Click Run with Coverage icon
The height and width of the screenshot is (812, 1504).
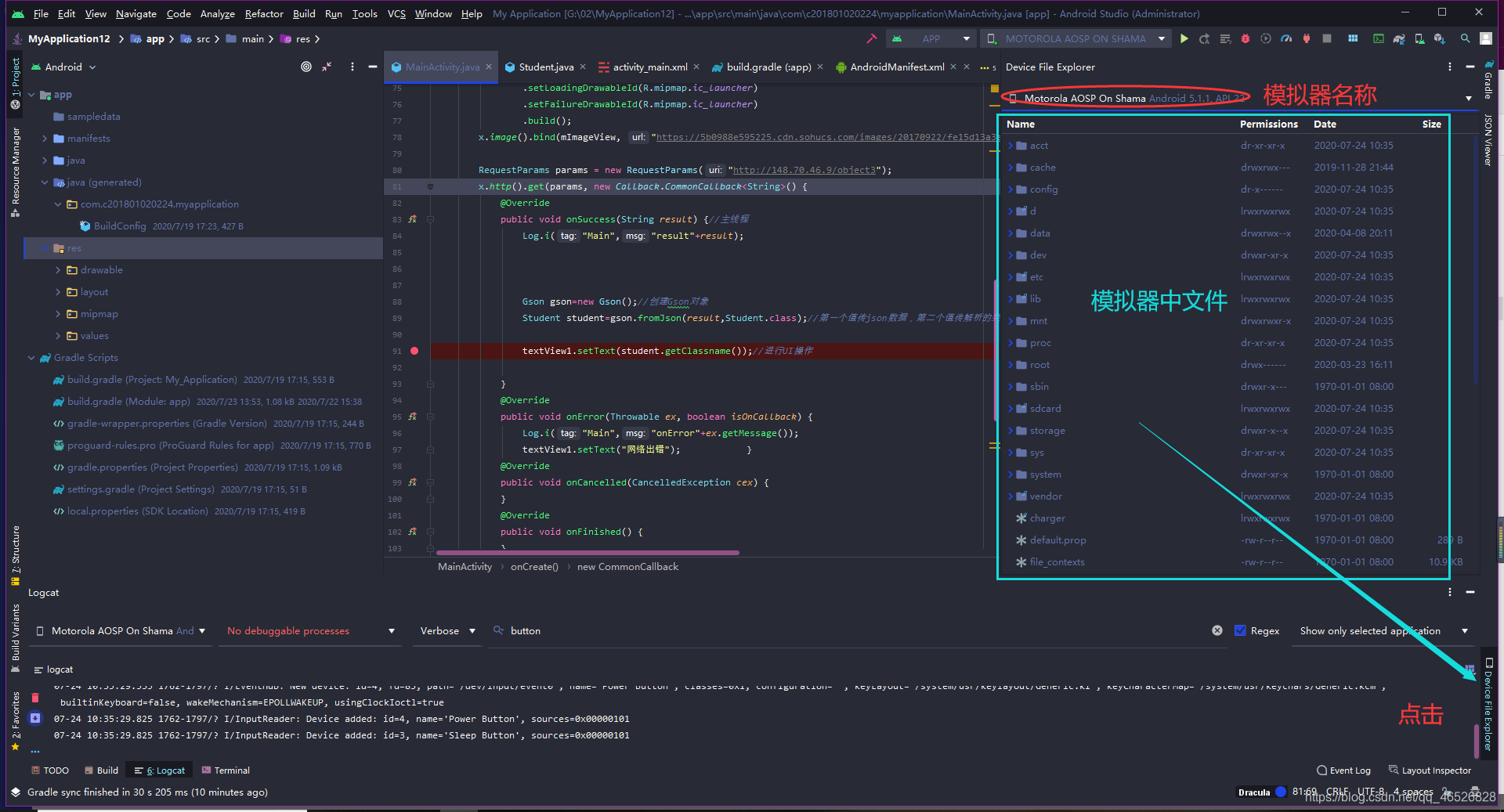(x=1266, y=38)
